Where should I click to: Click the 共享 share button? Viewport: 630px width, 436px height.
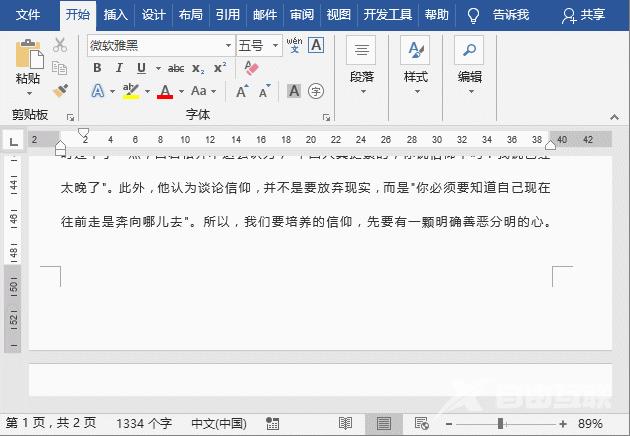(x=583, y=15)
